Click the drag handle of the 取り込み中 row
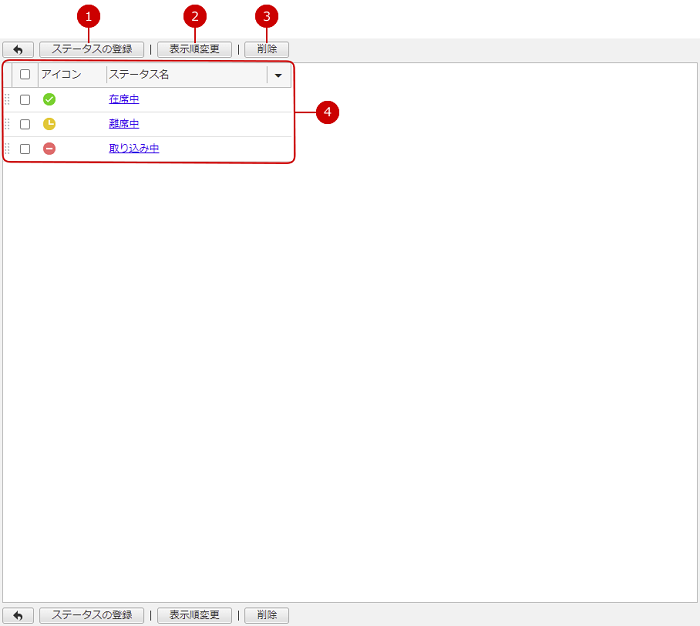Viewport: 700px width, 626px height. tap(7, 148)
